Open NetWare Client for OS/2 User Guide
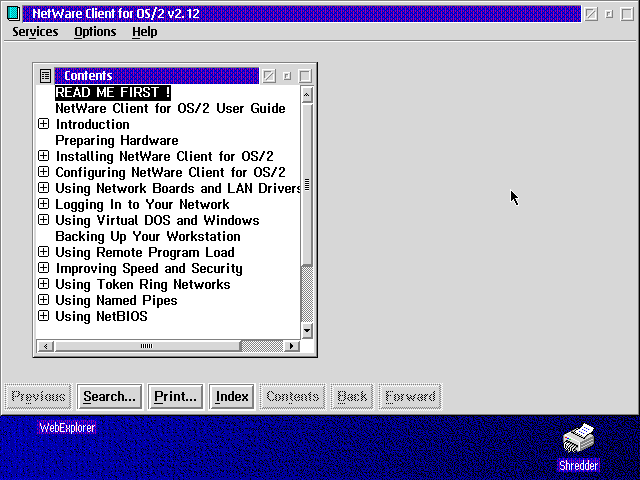Screen dimensions: 640x480 170,108
